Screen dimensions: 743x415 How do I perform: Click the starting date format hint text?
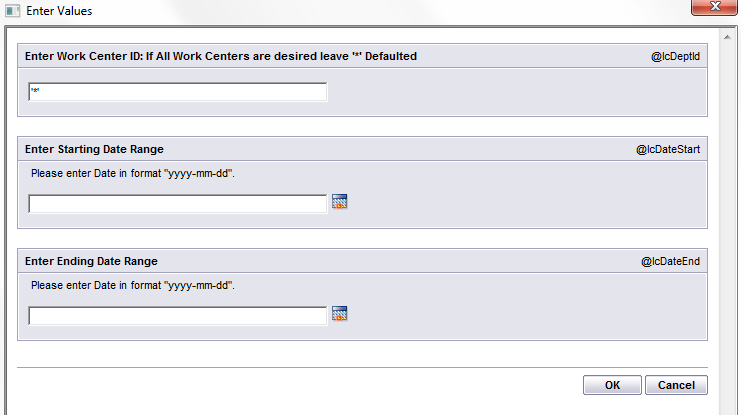[133, 173]
